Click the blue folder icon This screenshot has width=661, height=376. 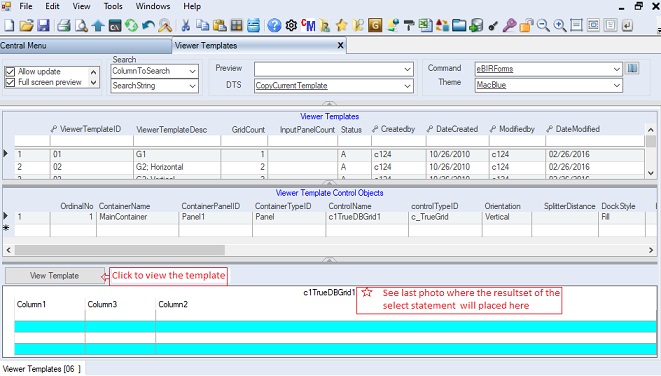(x=459, y=26)
